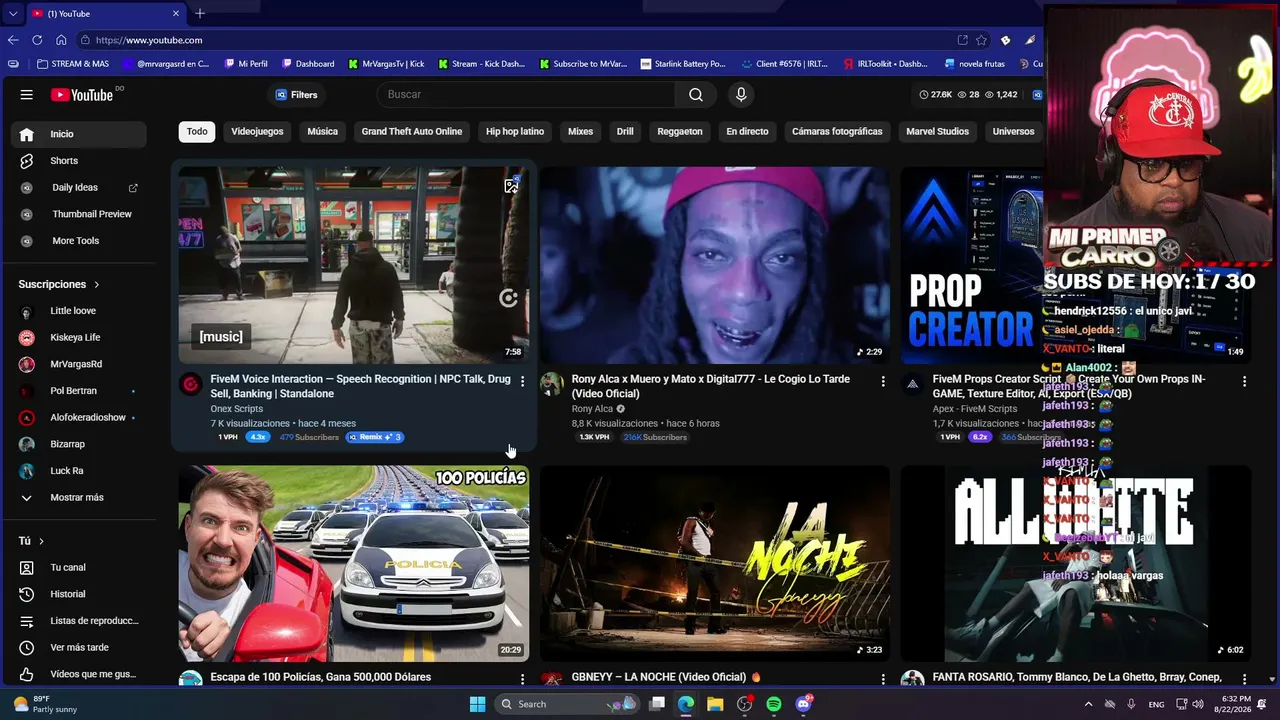Open more options for FiveM Voice Interaction video
This screenshot has height=720, width=1280.
point(522,381)
